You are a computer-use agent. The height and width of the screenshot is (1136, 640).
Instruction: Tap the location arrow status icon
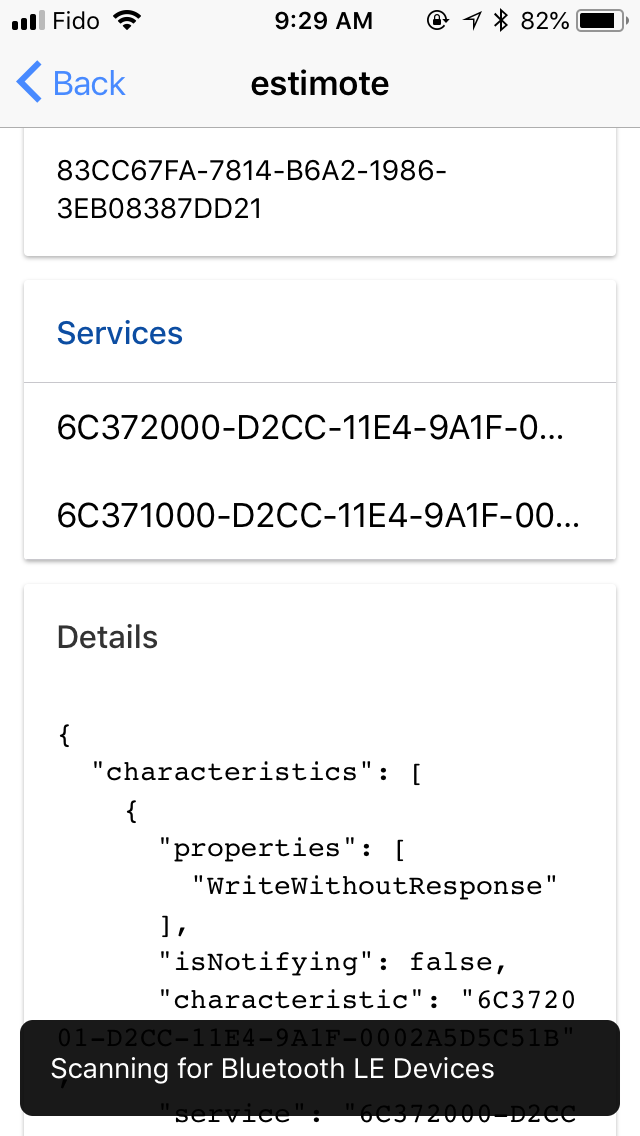click(x=471, y=21)
